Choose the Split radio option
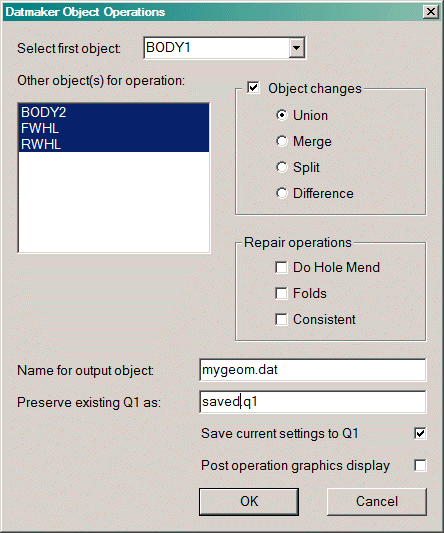The image size is (444, 533). click(282, 167)
